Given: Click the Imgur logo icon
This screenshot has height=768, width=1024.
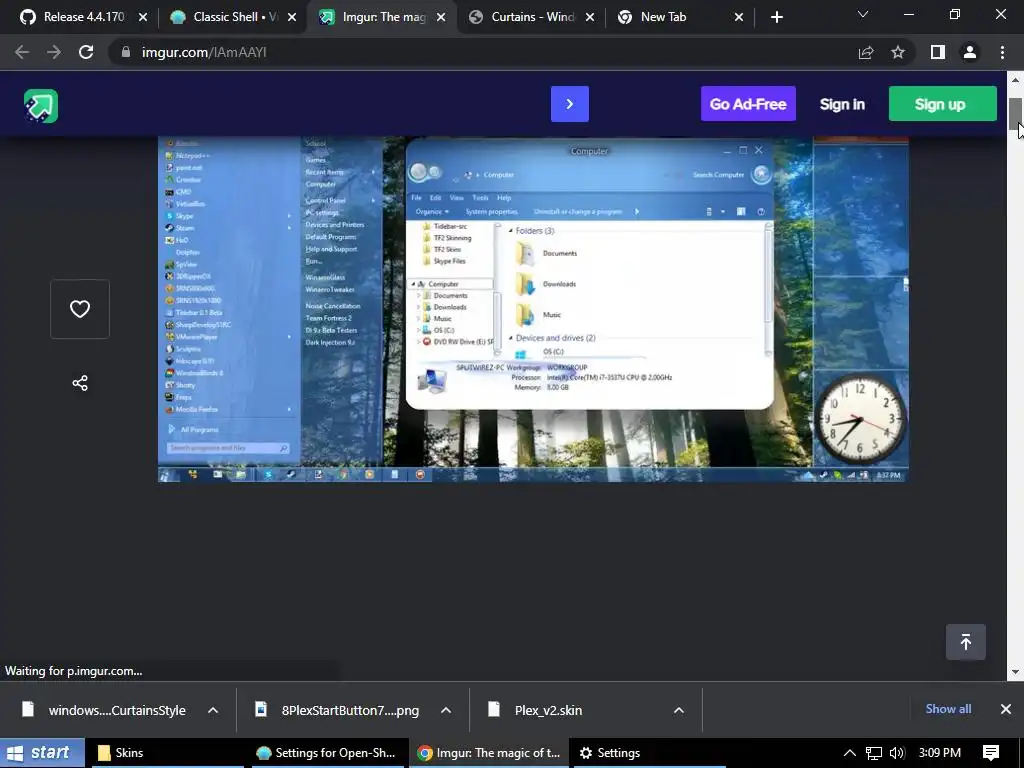Looking at the screenshot, I should [41, 105].
